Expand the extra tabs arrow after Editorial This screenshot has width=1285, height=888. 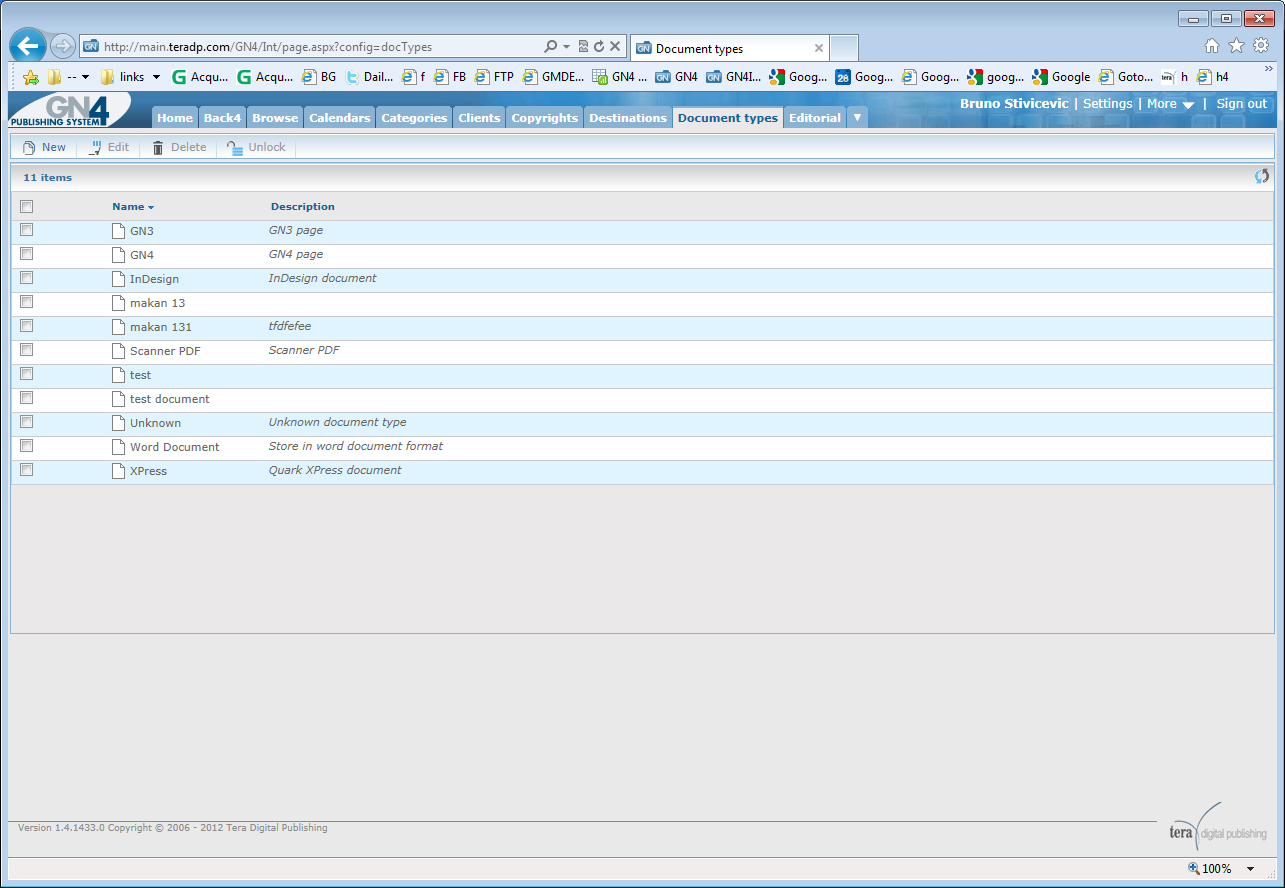pos(857,117)
